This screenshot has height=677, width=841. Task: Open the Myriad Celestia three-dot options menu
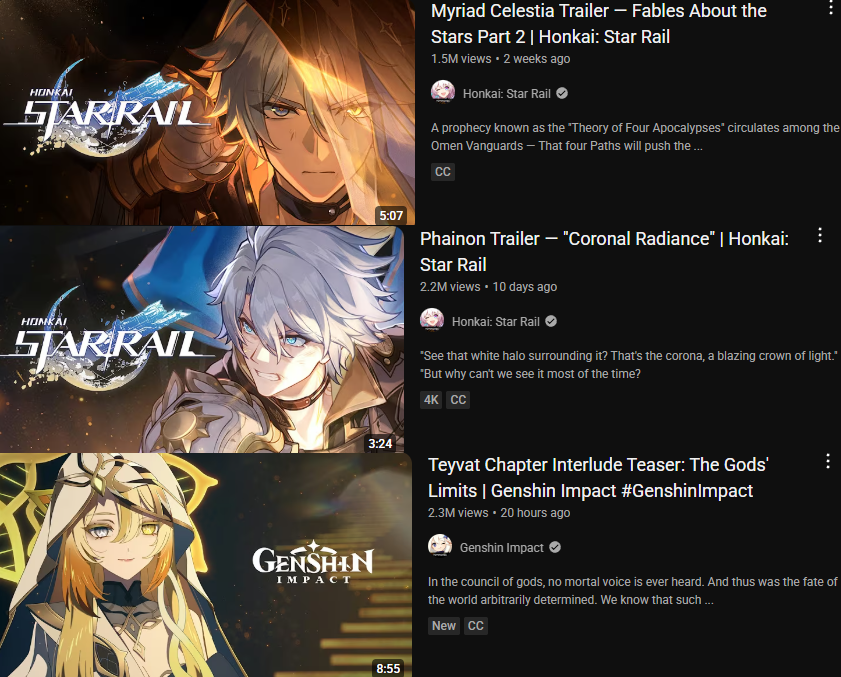pos(831,6)
